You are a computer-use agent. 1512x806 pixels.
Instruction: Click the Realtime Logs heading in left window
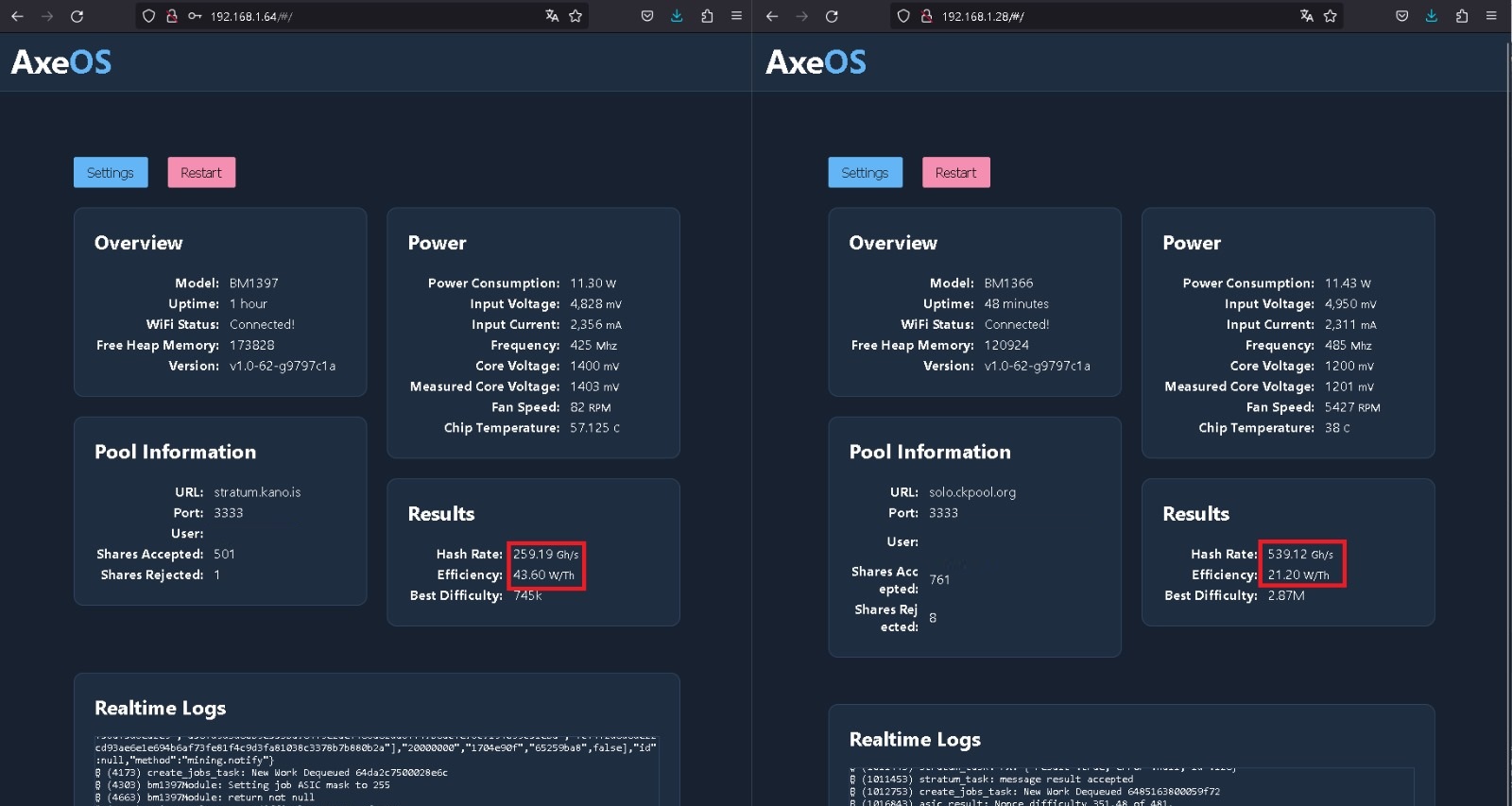[161, 709]
